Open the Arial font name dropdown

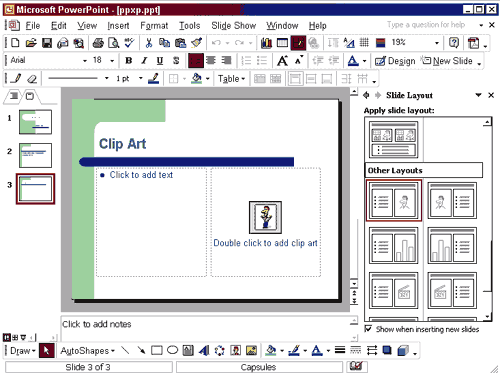tap(85, 61)
